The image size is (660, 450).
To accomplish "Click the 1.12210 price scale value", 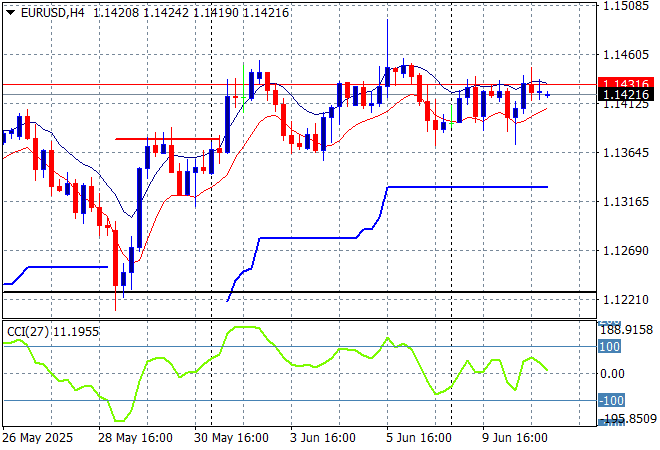I will (626, 300).
